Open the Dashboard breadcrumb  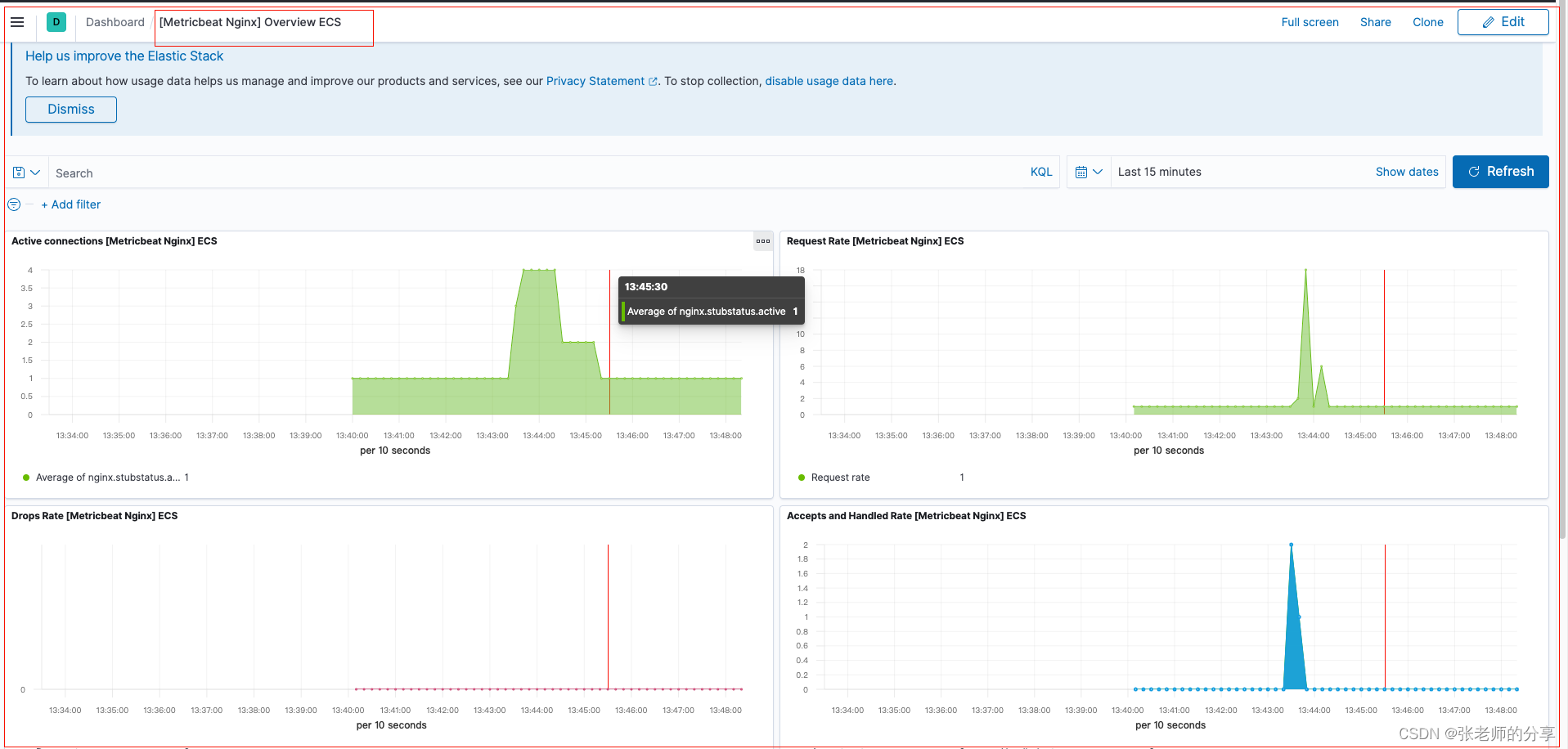coord(115,22)
